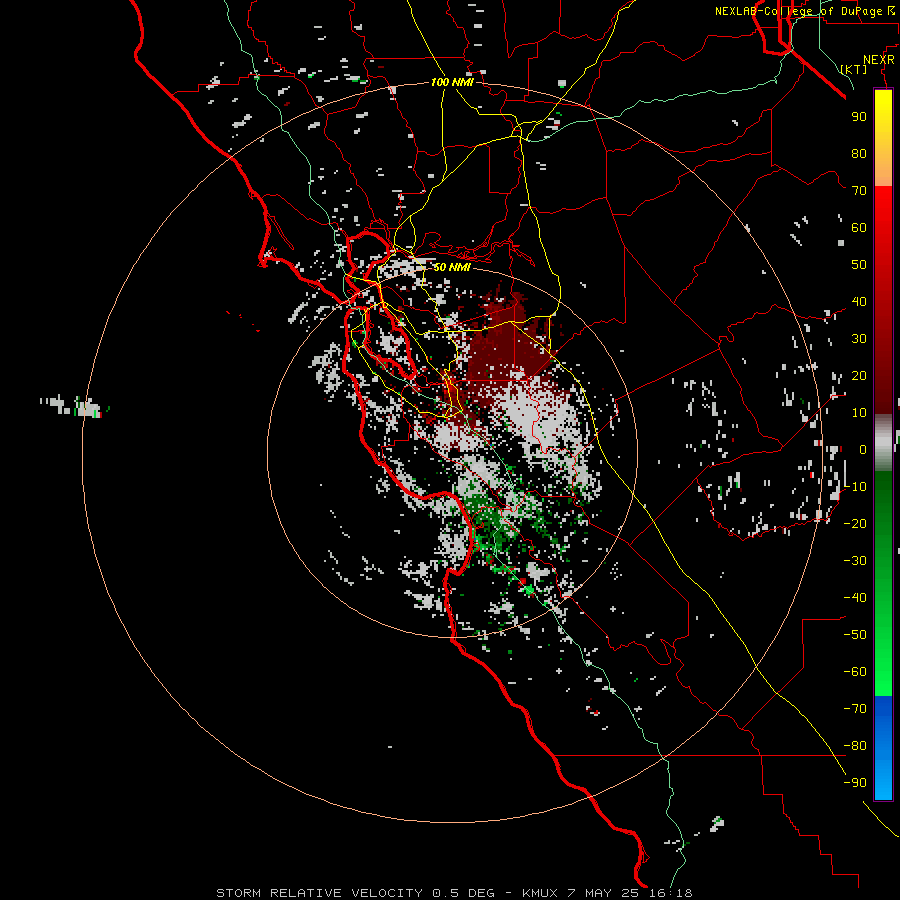Click the -80 value on velocity scale
This screenshot has width=900, height=900.
[x=855, y=746]
